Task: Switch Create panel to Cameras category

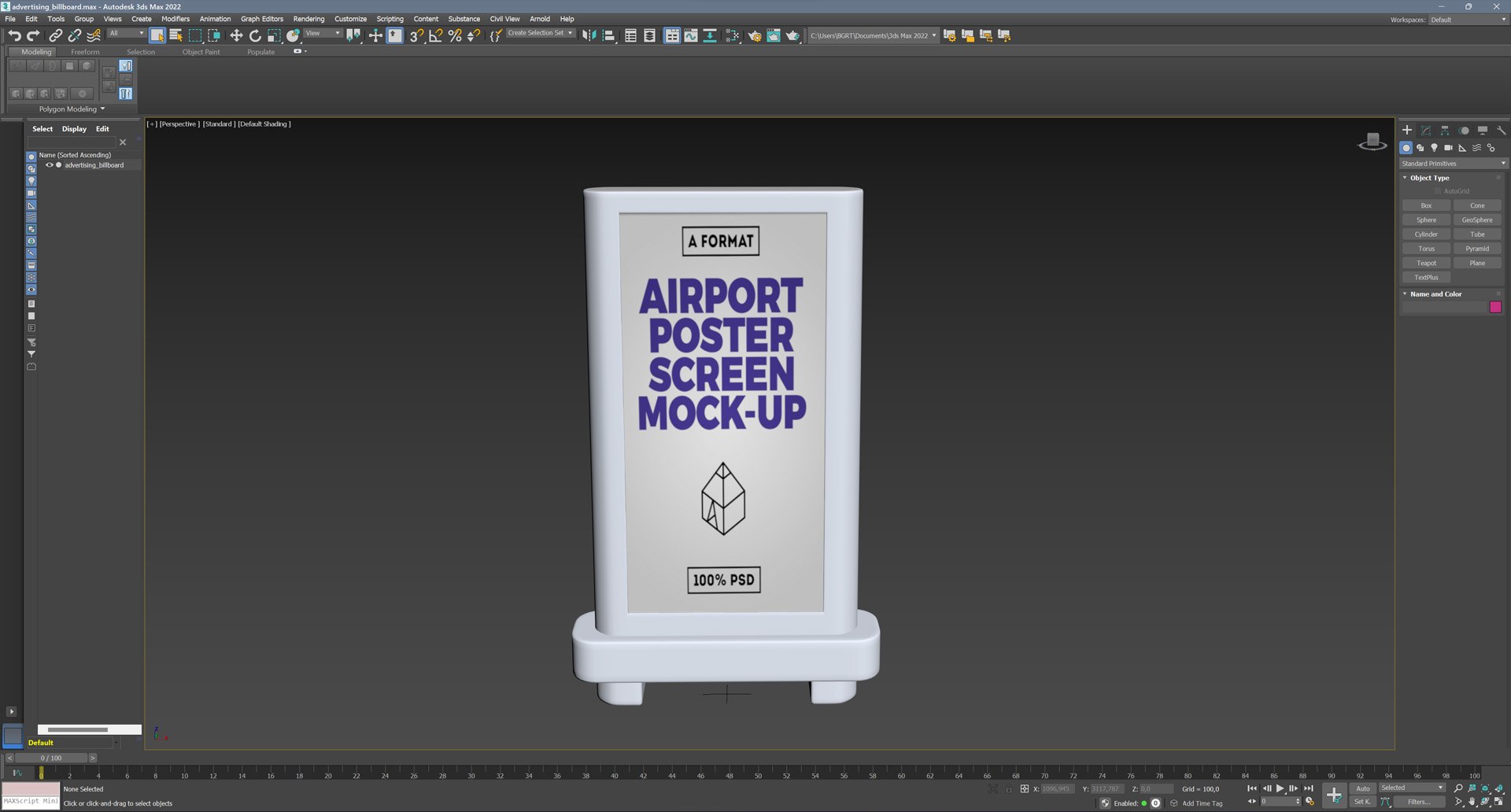Action: coord(1448,148)
